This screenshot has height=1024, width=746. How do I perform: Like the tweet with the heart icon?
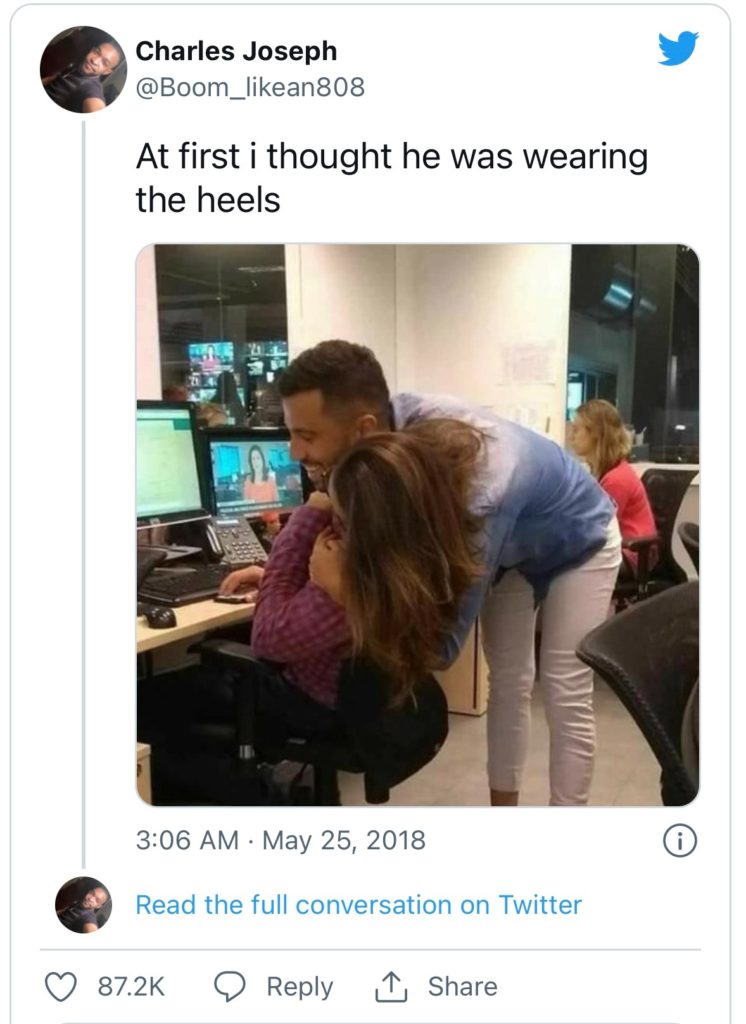coord(60,986)
